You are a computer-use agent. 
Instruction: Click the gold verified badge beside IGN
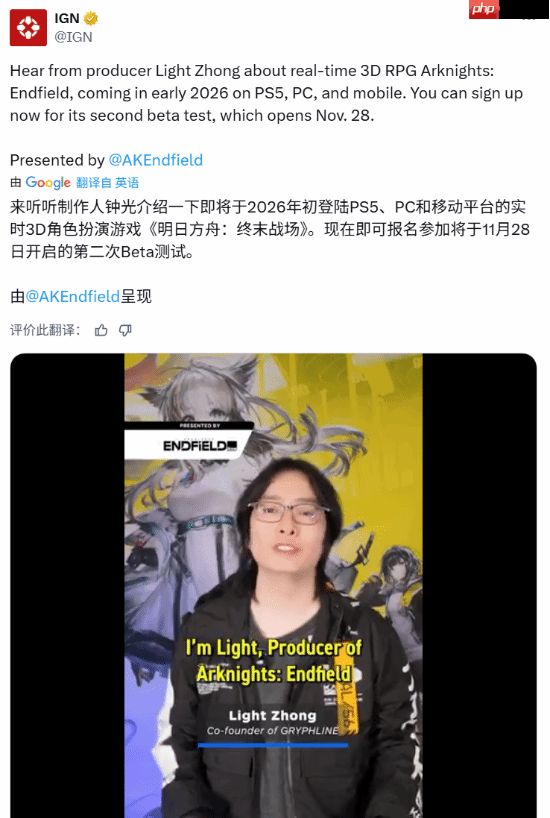pos(91,19)
